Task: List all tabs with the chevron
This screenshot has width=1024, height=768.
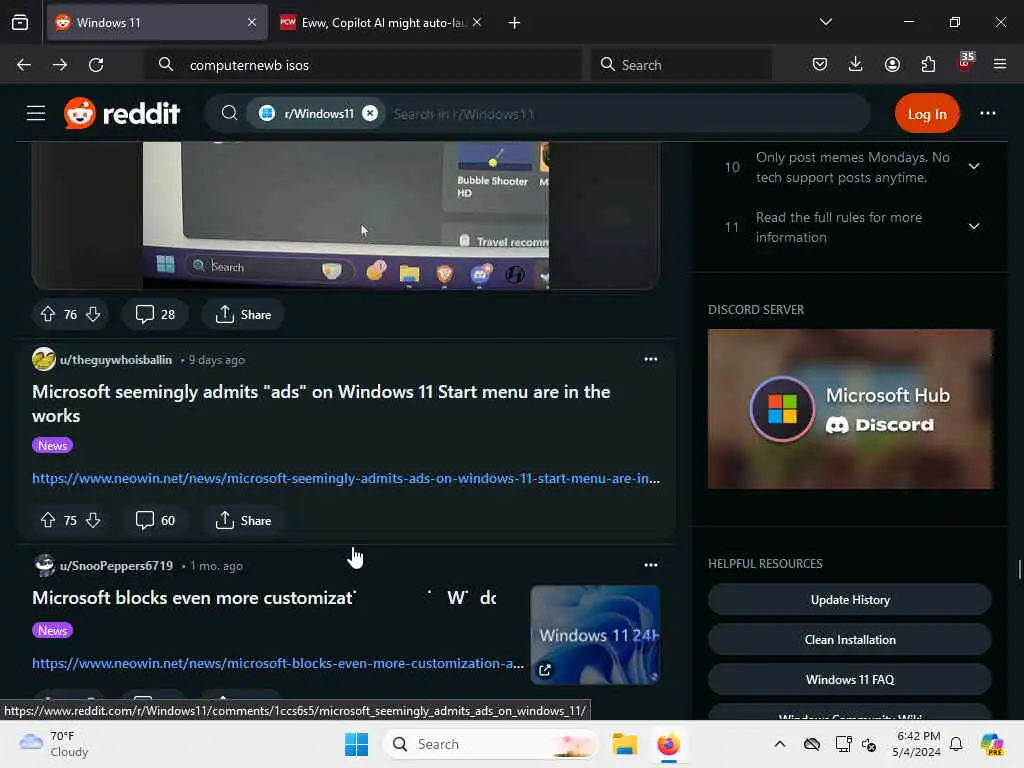Action: [x=825, y=22]
